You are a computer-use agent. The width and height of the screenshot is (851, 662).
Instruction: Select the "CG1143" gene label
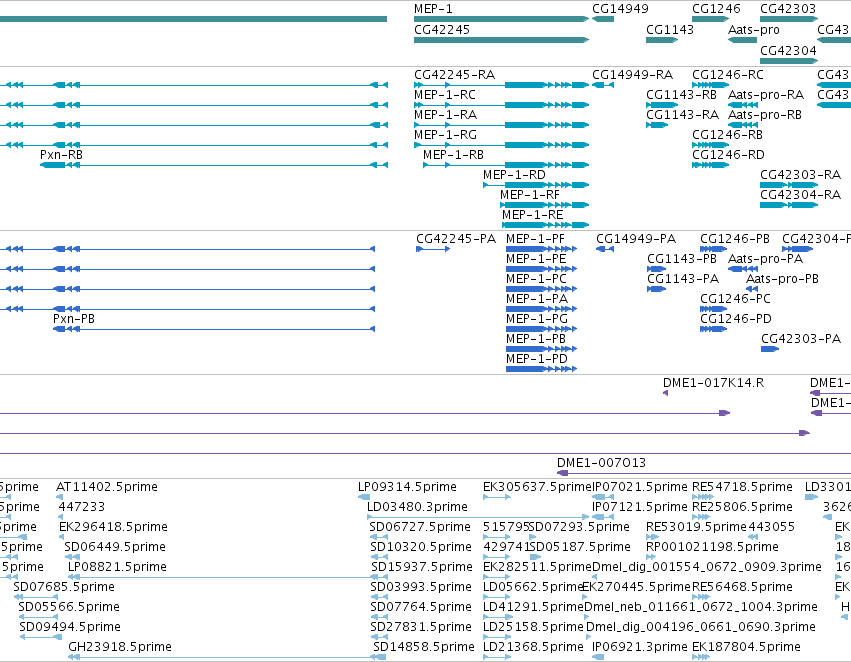pyautogui.click(x=670, y=30)
